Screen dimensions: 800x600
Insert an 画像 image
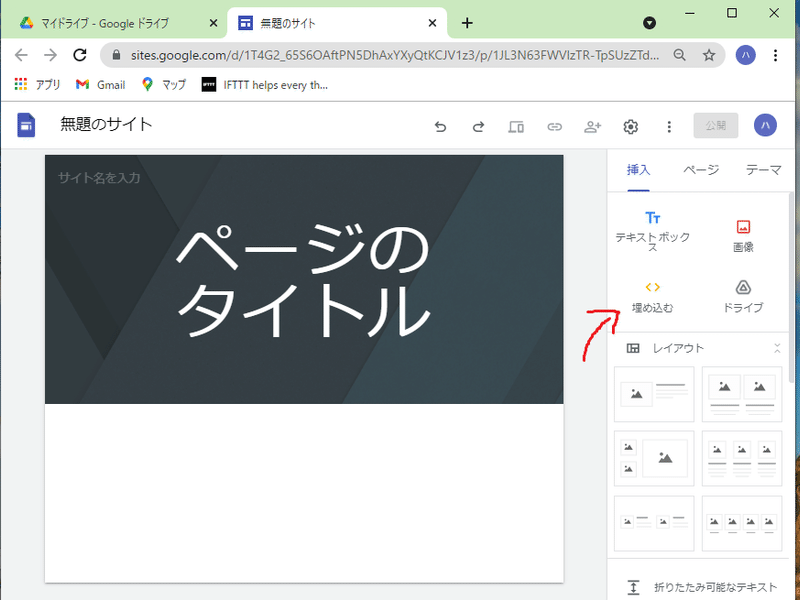743,236
